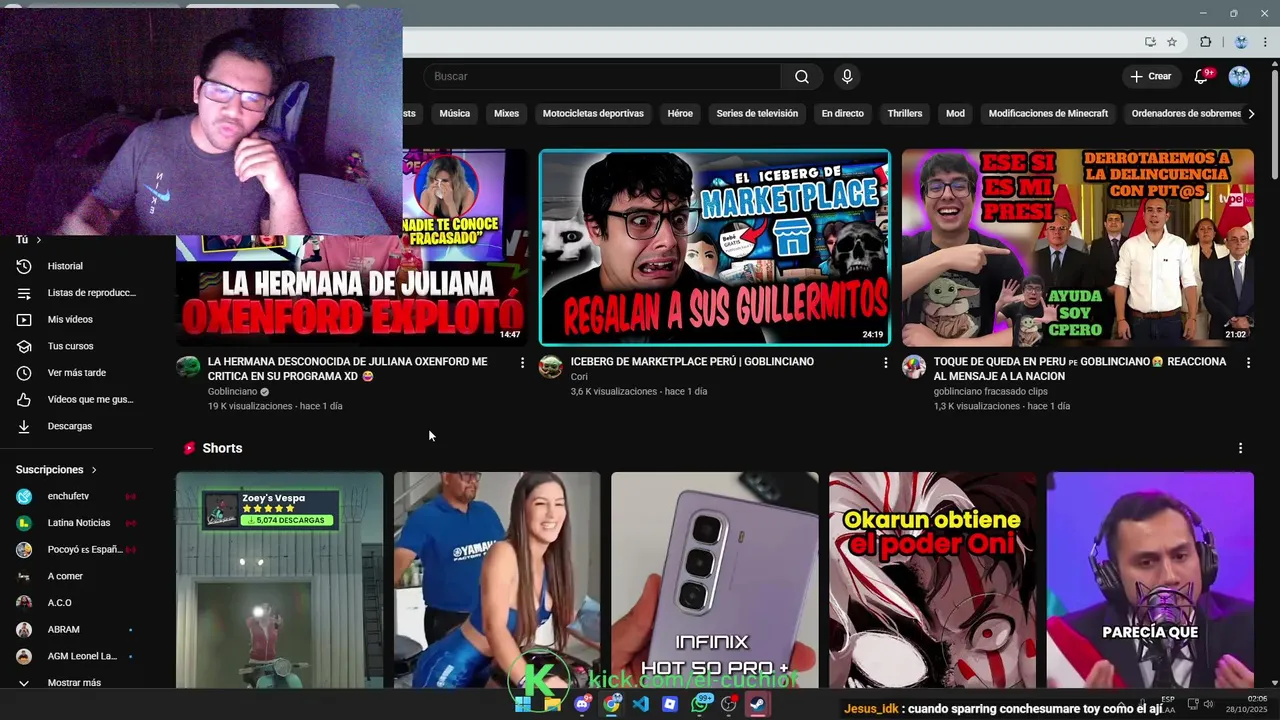Expand the Suscripciones section header
The height and width of the screenshot is (720, 1280).
(x=56, y=470)
